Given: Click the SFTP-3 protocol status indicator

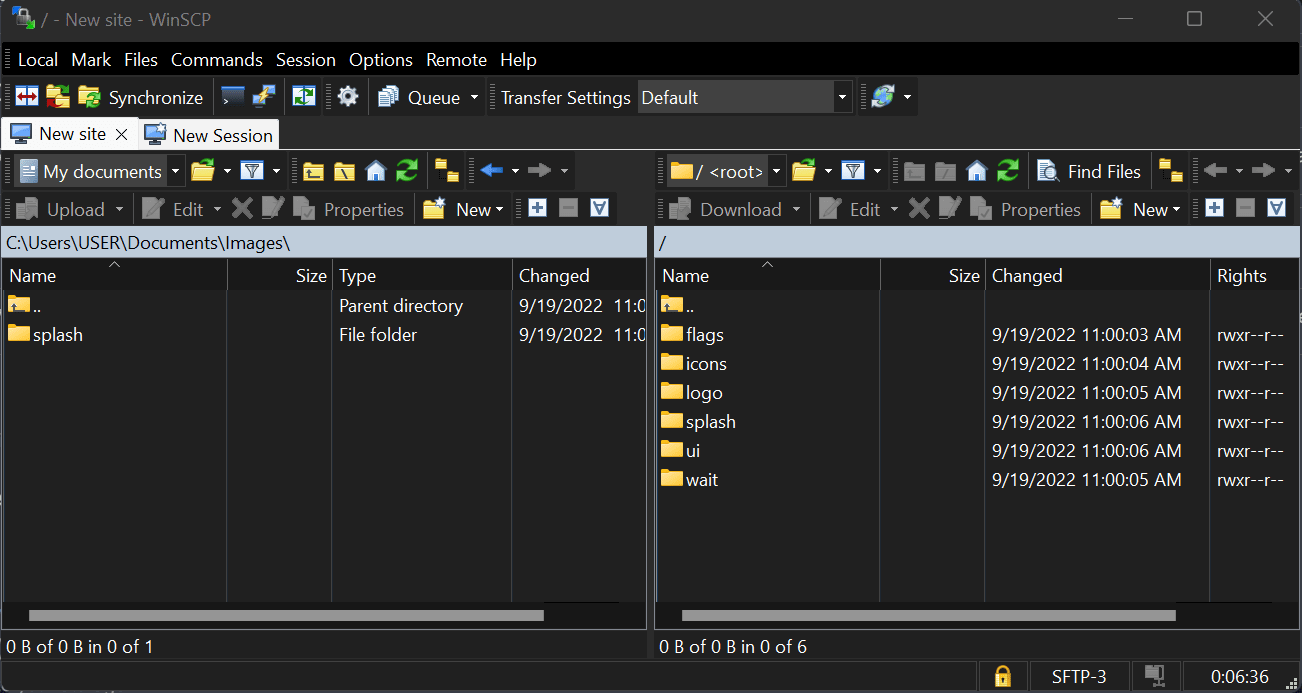Looking at the screenshot, I should tap(1079, 676).
